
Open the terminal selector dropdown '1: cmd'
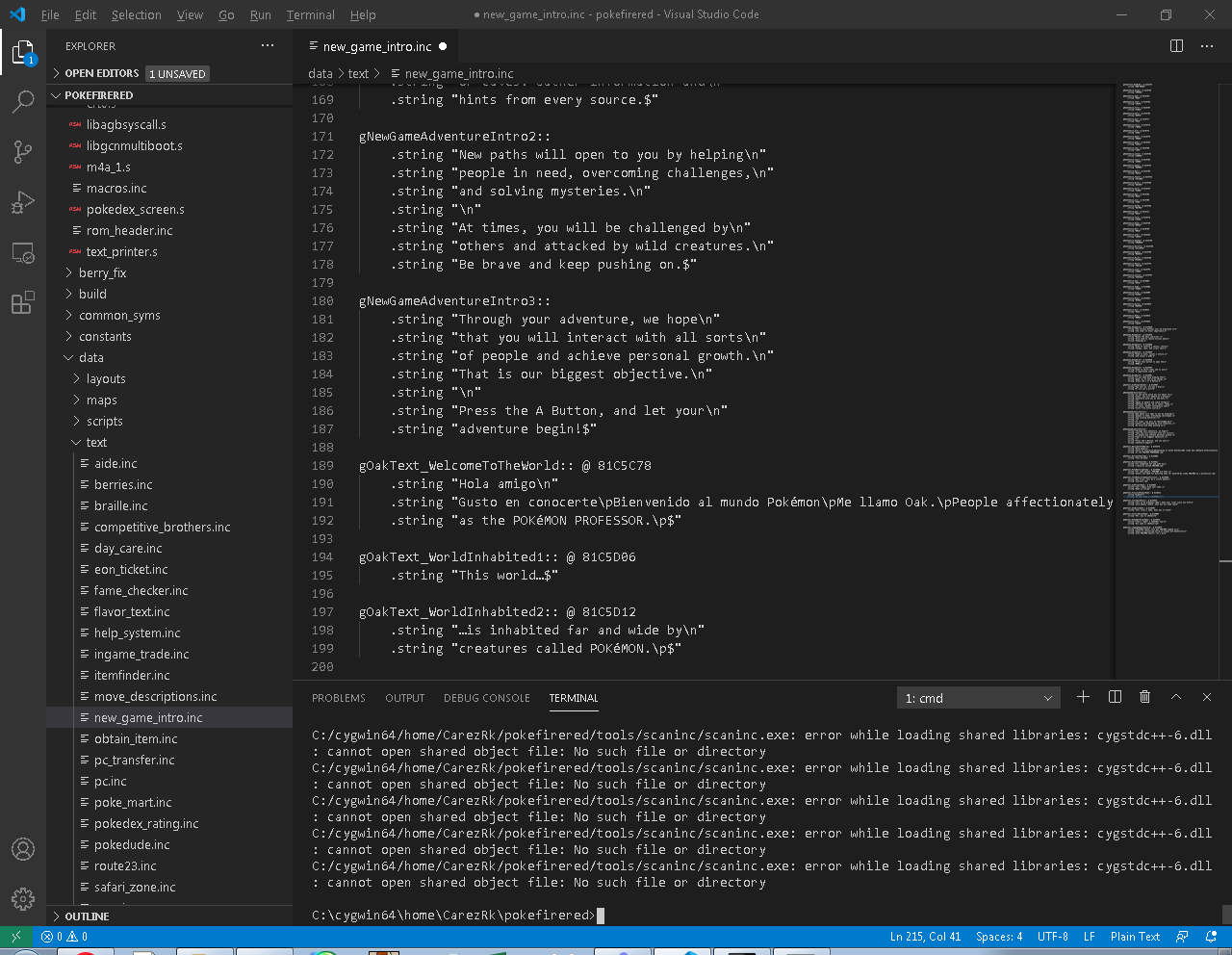pos(978,698)
